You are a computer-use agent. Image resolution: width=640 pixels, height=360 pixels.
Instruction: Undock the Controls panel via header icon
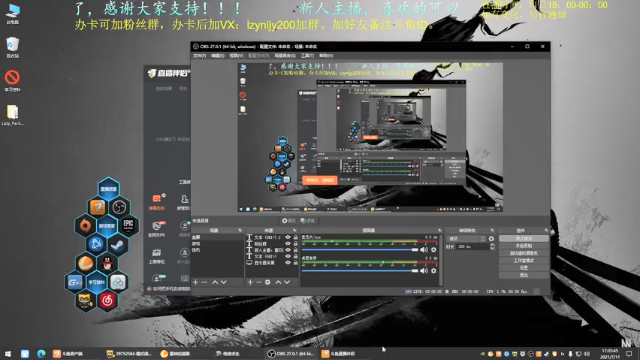(546, 231)
